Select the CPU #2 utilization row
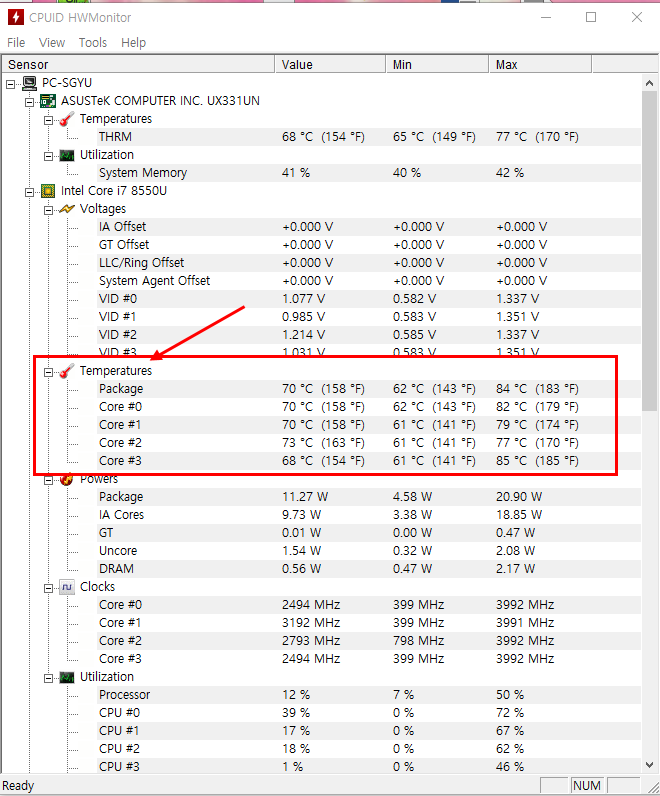The height and width of the screenshot is (796, 660). (x=369, y=749)
